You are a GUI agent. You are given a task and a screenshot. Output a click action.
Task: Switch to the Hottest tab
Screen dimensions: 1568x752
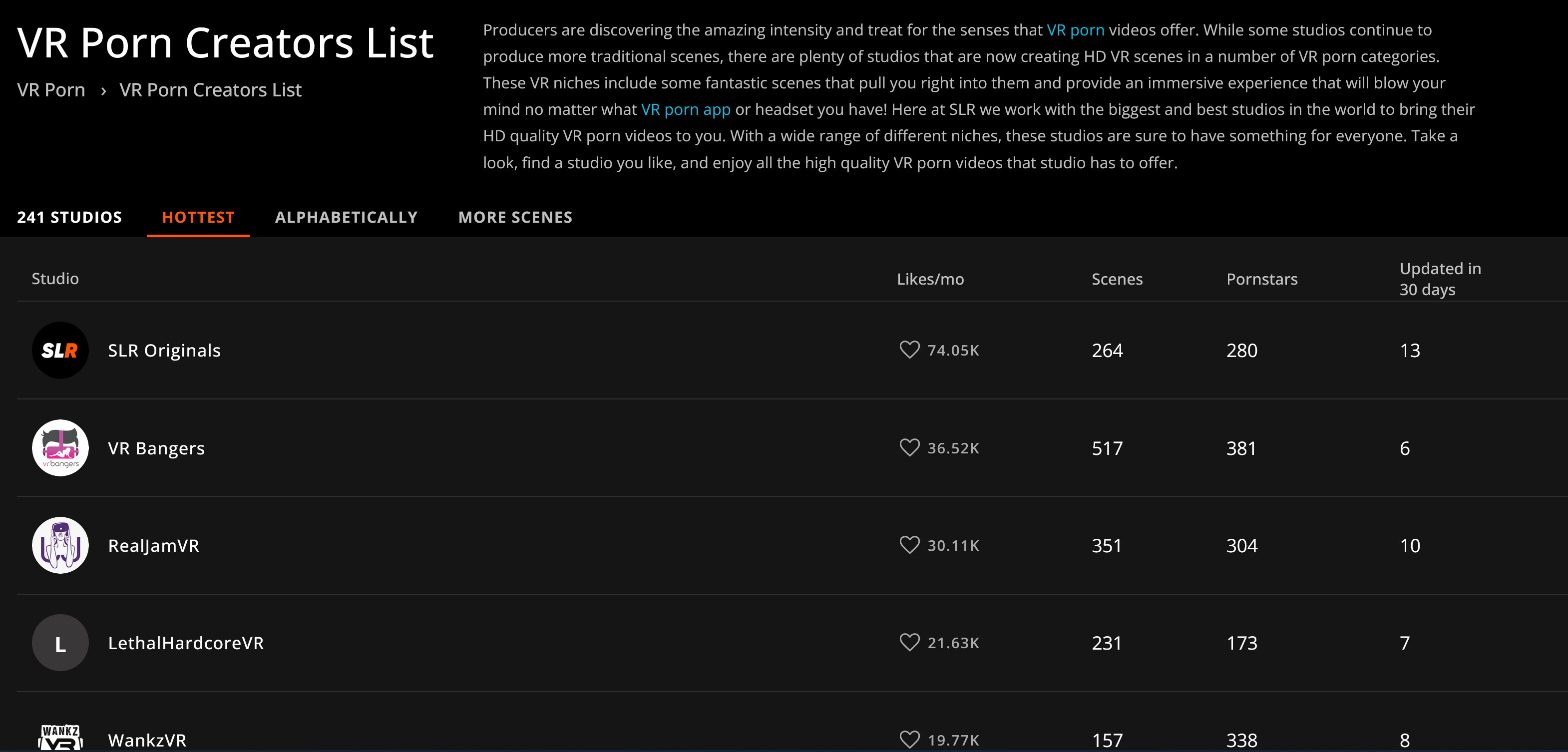[198, 217]
